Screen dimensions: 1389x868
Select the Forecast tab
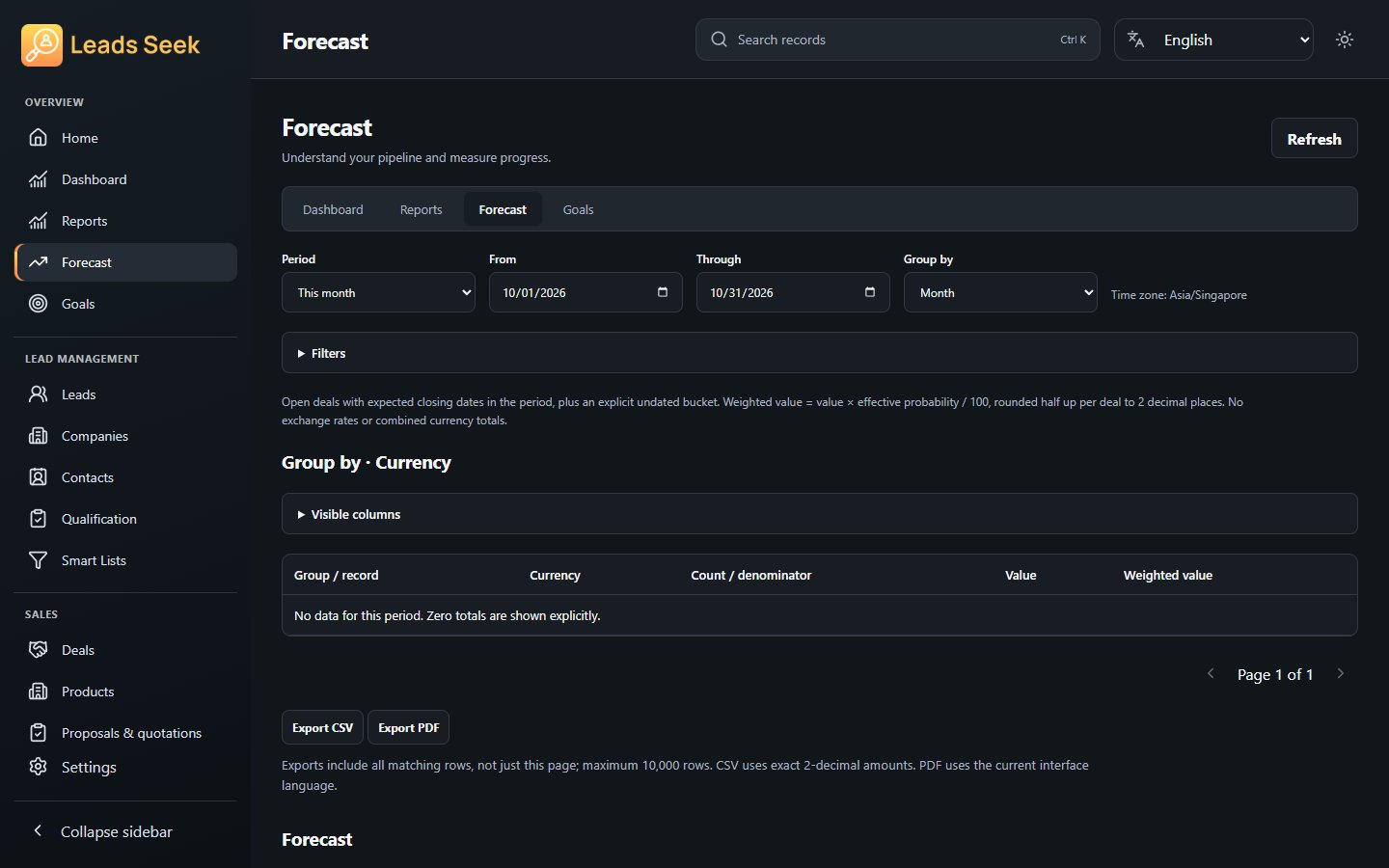pos(503,209)
